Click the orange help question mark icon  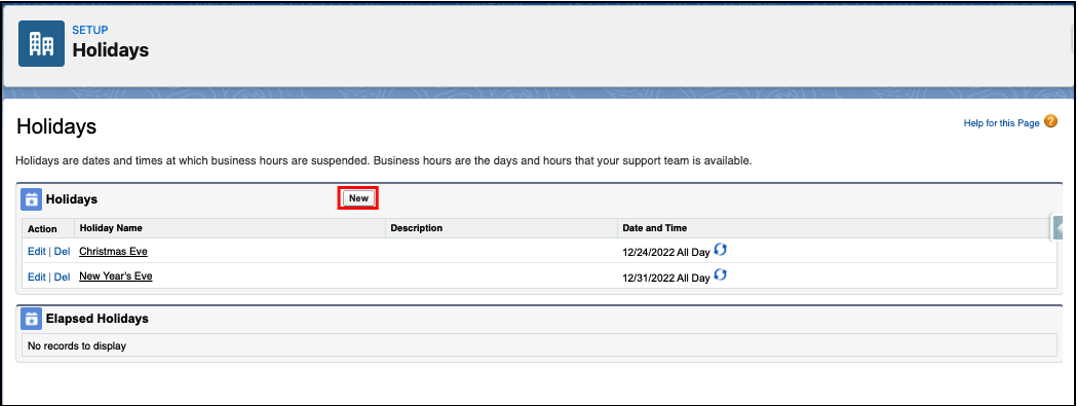1050,122
